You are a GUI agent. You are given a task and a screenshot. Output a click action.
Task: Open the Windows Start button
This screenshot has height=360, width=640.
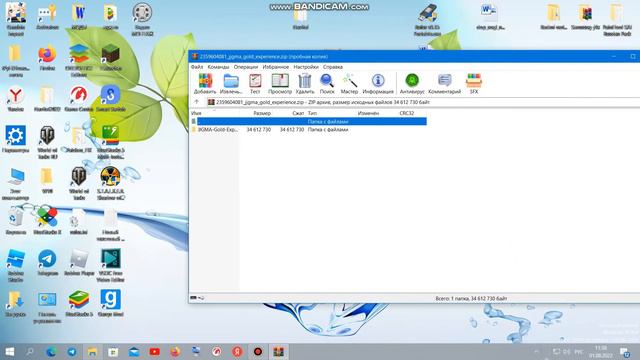(x=9, y=351)
